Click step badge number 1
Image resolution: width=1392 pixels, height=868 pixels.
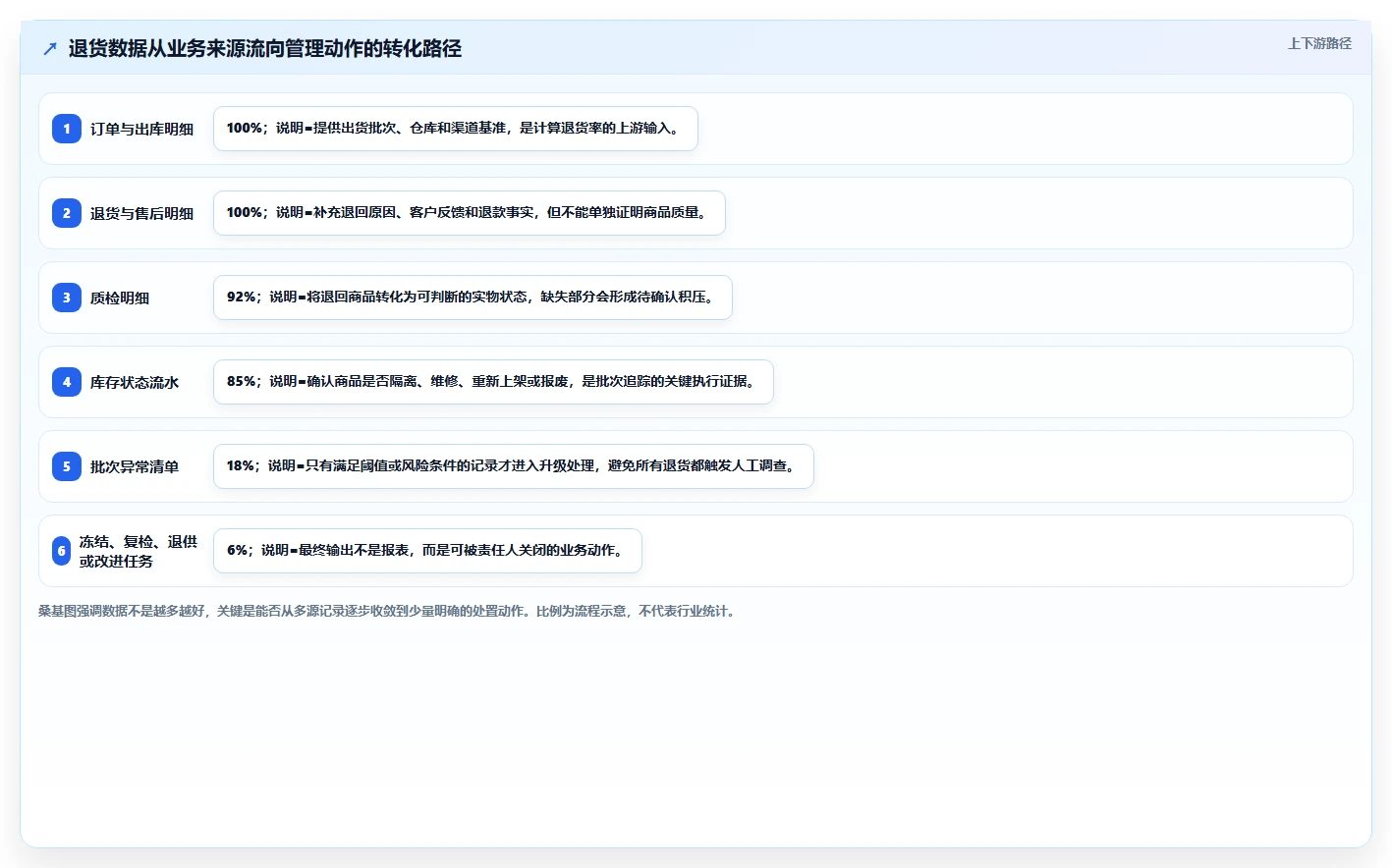[x=67, y=129]
